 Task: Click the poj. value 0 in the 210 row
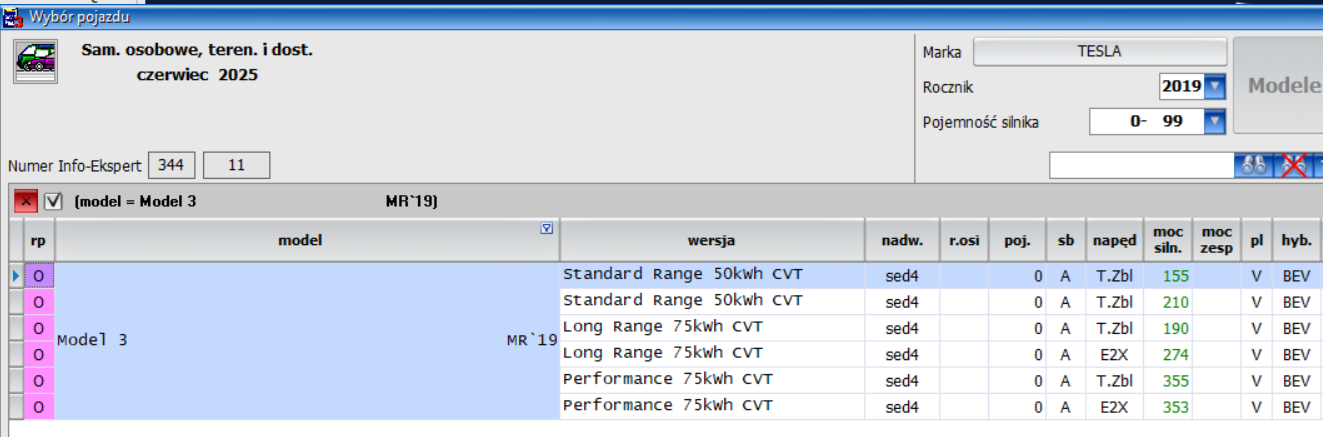pyautogui.click(x=1017, y=302)
